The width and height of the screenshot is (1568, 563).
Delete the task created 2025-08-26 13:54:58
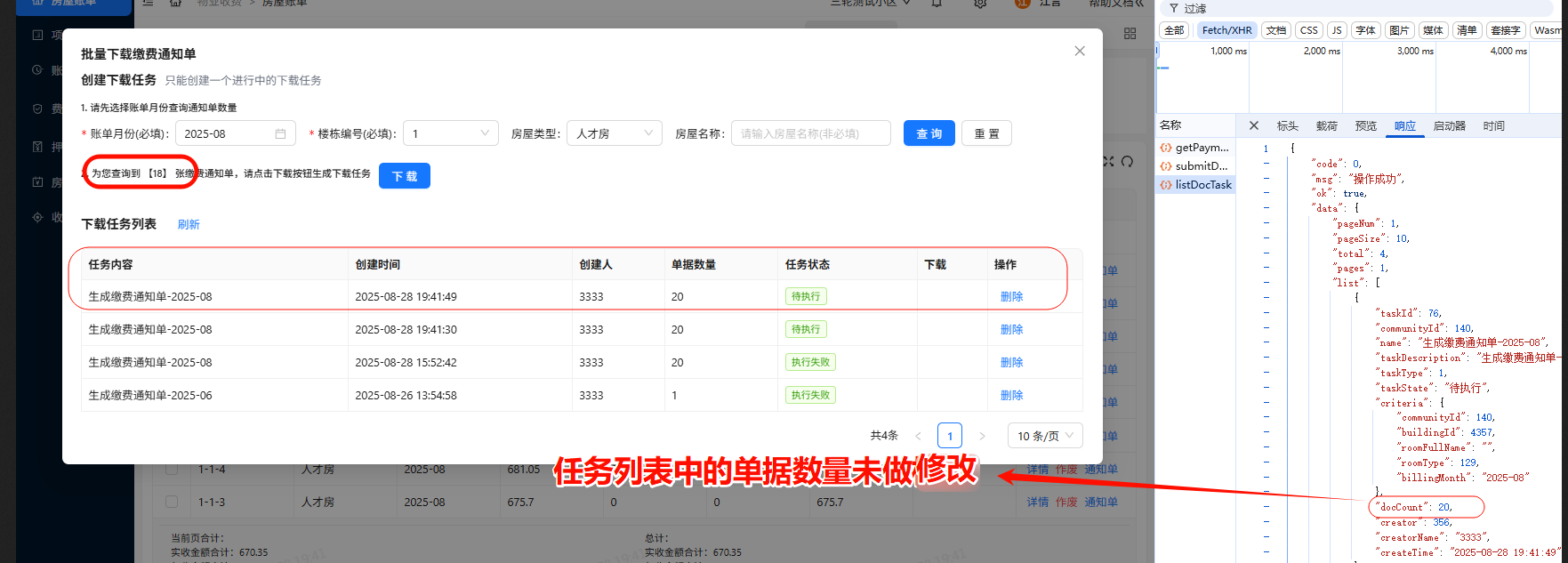click(x=1011, y=395)
